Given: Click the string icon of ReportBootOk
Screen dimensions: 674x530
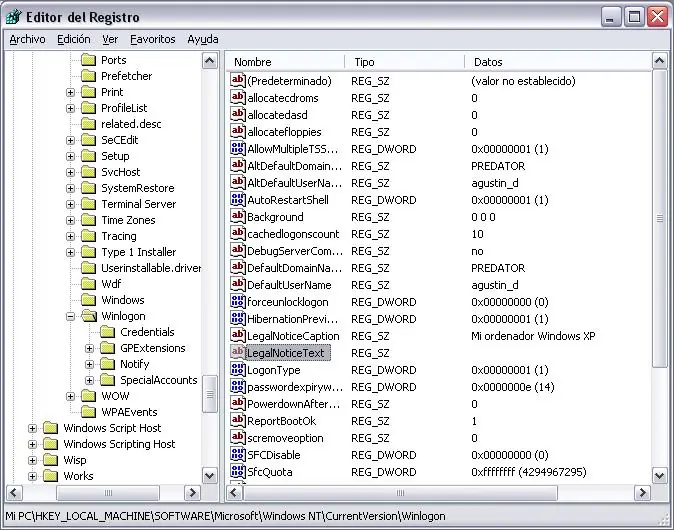Looking at the screenshot, I should (238, 420).
